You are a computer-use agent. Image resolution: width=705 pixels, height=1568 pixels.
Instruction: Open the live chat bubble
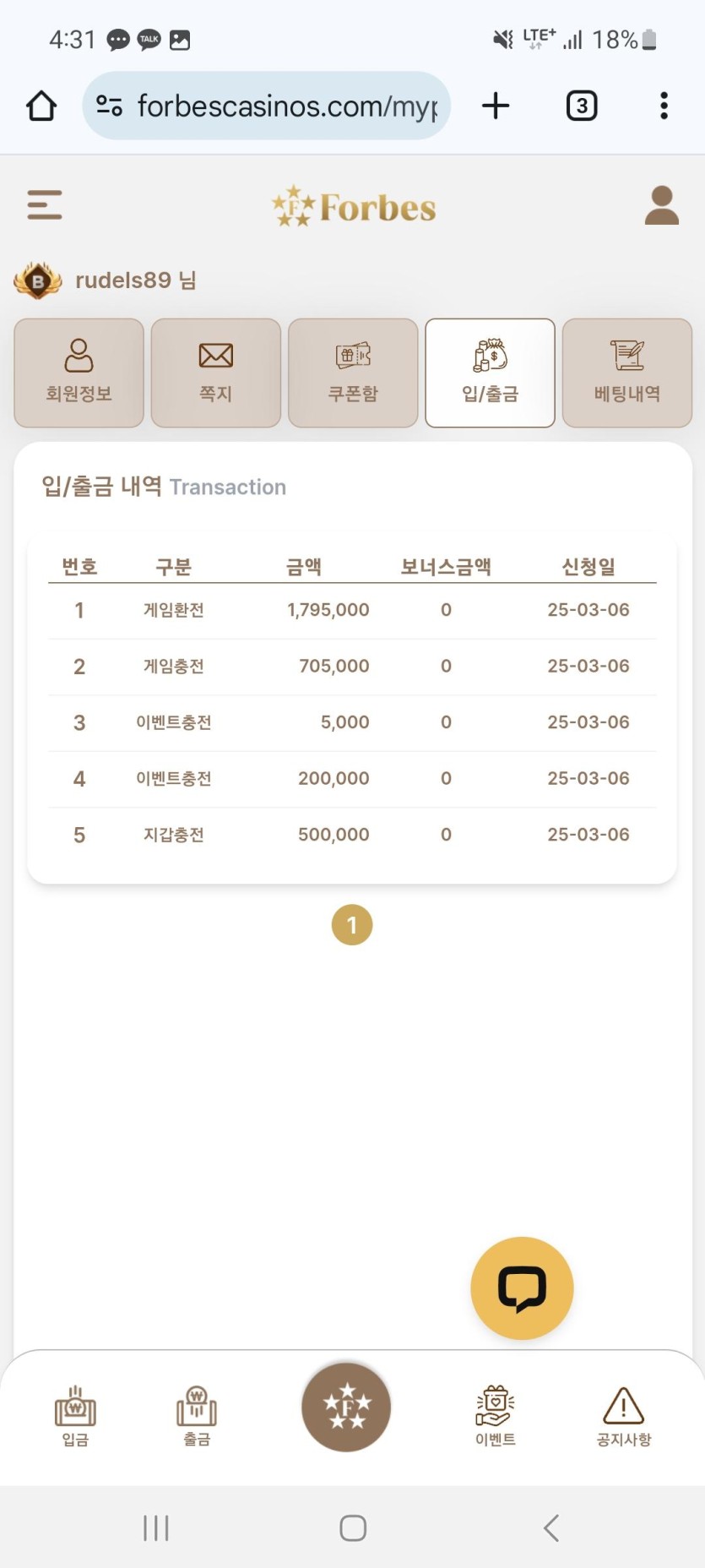click(x=522, y=1288)
